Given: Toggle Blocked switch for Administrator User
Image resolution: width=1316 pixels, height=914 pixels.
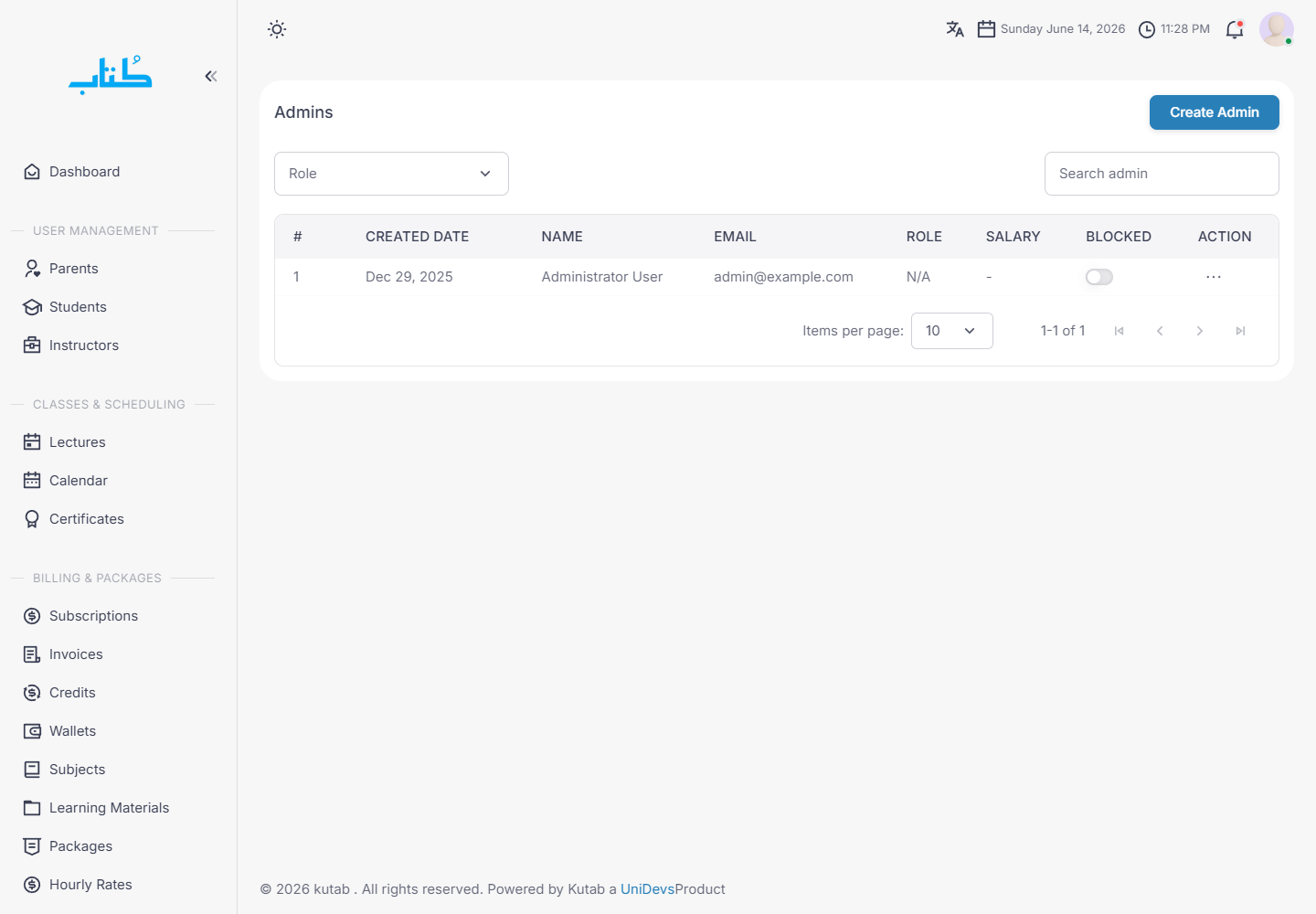Looking at the screenshot, I should click(1099, 277).
